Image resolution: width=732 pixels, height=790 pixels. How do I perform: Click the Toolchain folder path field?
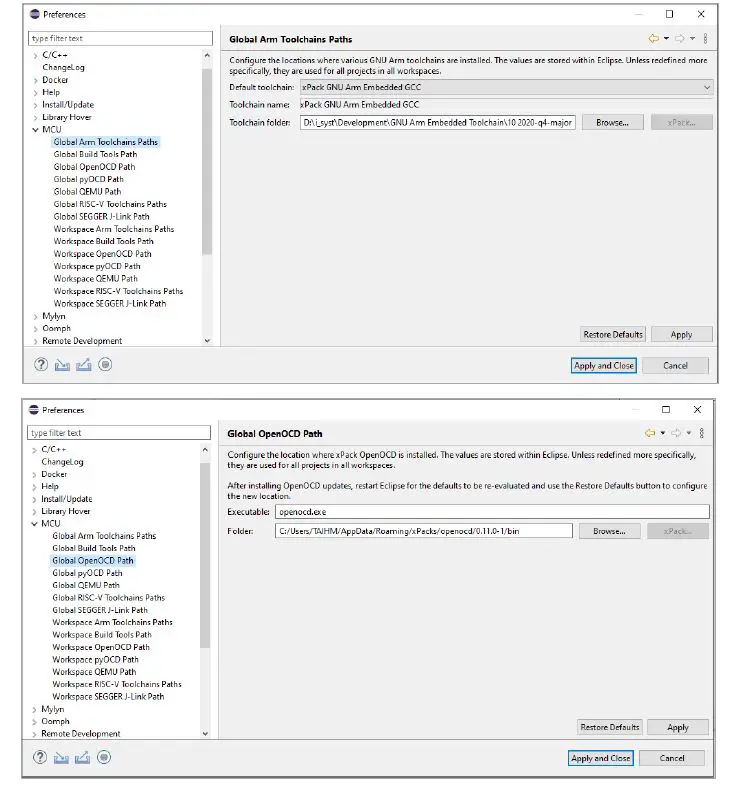(438, 122)
